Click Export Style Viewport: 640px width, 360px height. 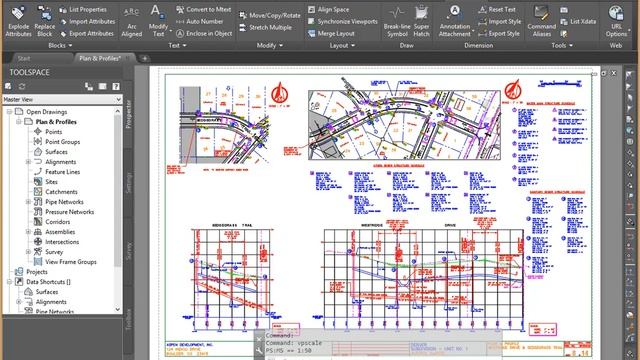coord(499,33)
